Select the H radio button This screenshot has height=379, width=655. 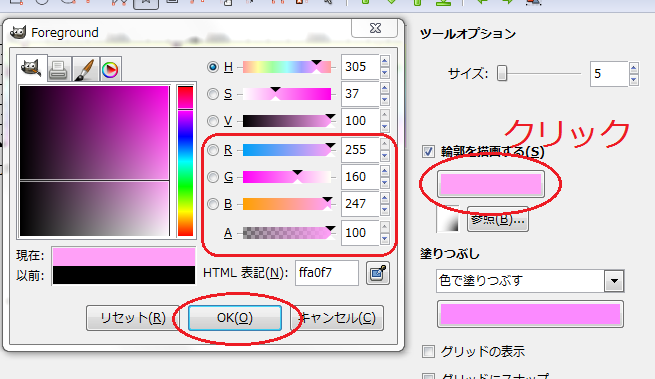click(213, 67)
